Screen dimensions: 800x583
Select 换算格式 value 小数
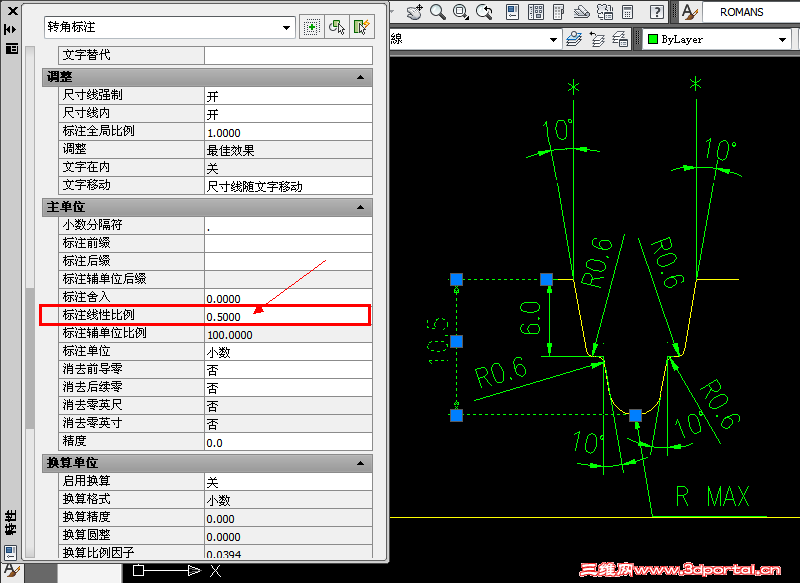[x=288, y=499]
